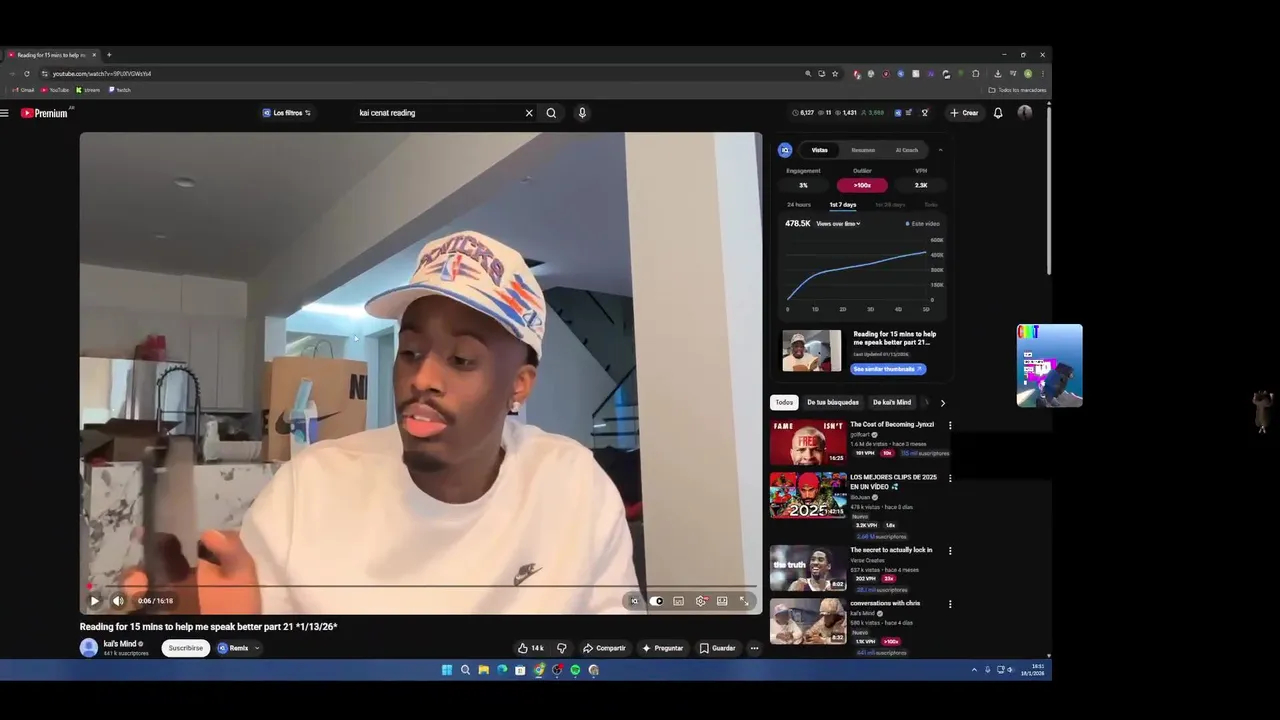The height and width of the screenshot is (720, 1280).
Task: Click the >100x Outlier badge
Action: [862, 185]
